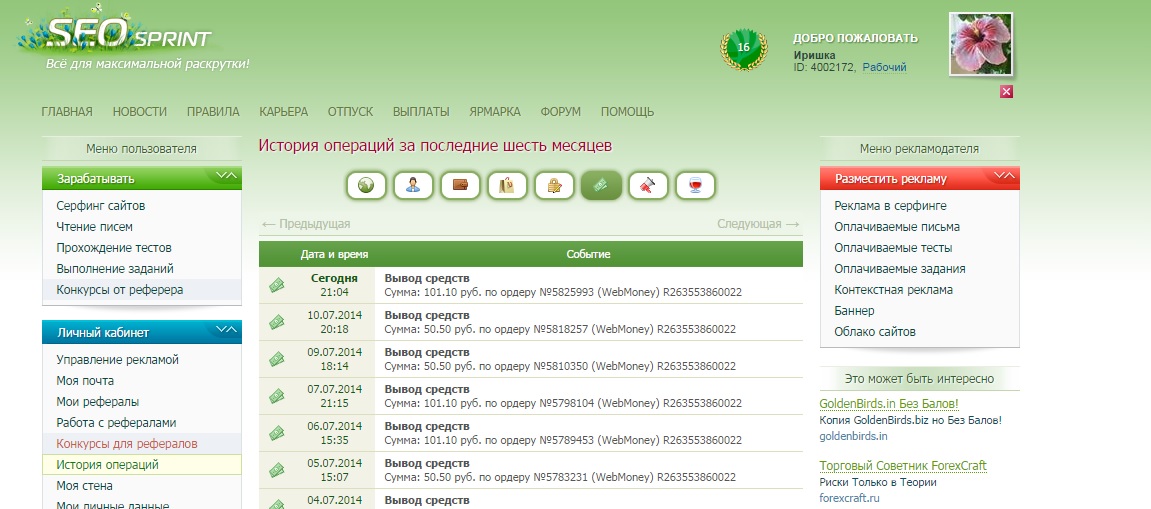Open the КАРЬЕРА menu item

point(283,112)
